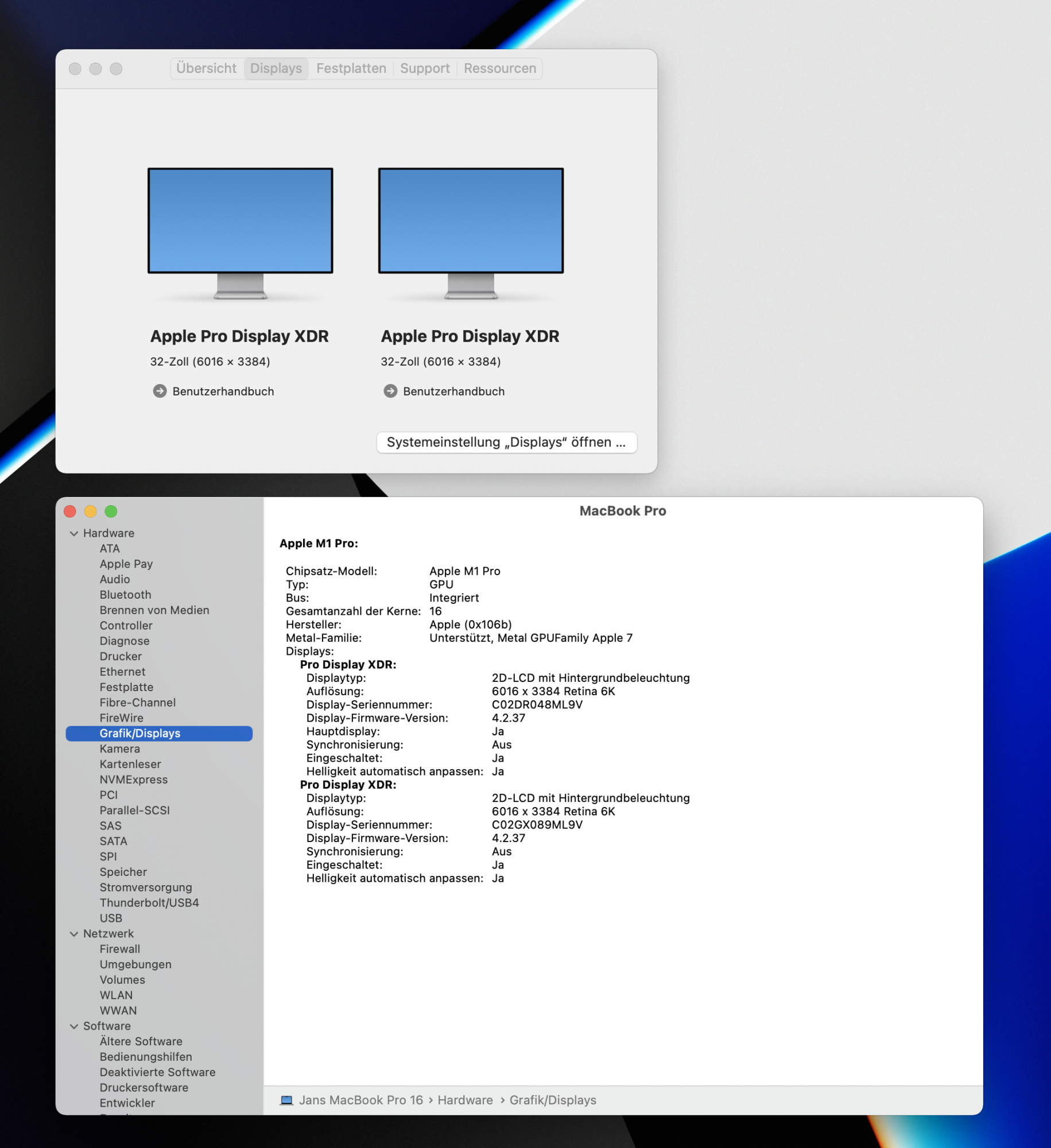Select the right Apple Pro Display XDR image
The image size is (1051, 1148).
471,234
